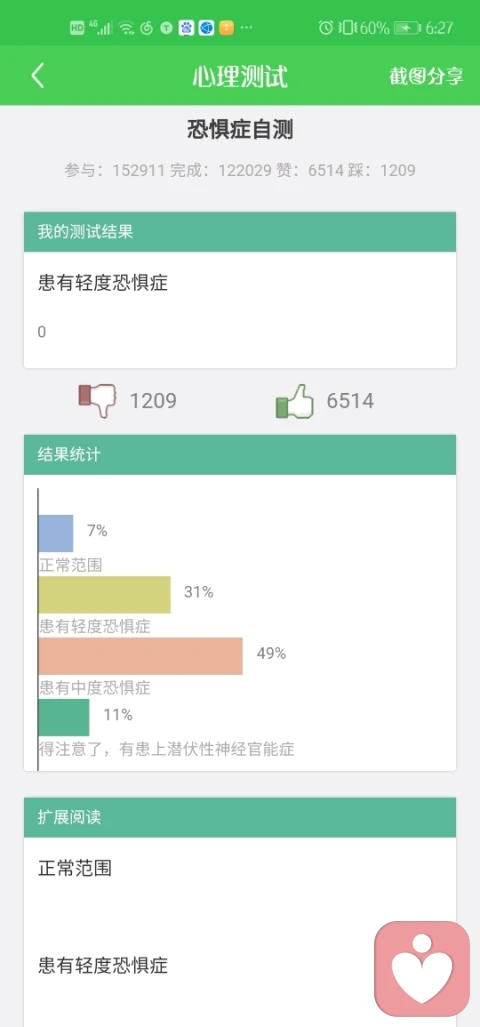Open 患有轻度恐惧症 under 扩展阅读
This screenshot has width=480, height=1027.
click(103, 965)
